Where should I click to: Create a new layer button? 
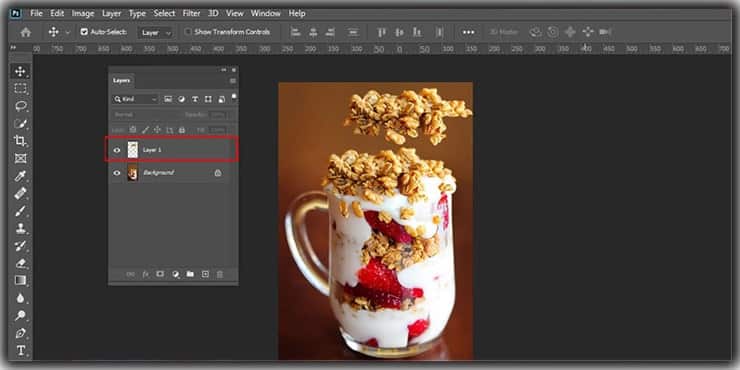click(x=205, y=274)
